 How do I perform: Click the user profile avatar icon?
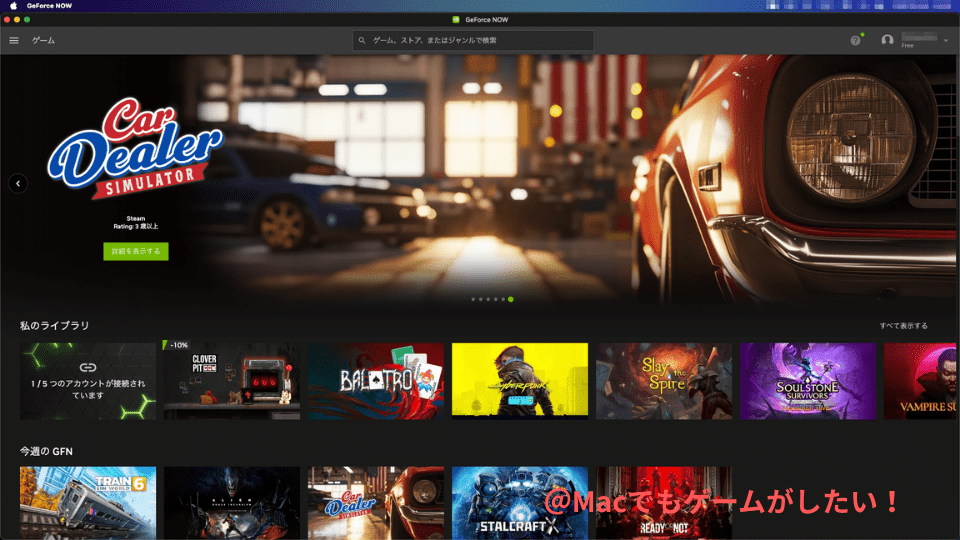tap(887, 40)
